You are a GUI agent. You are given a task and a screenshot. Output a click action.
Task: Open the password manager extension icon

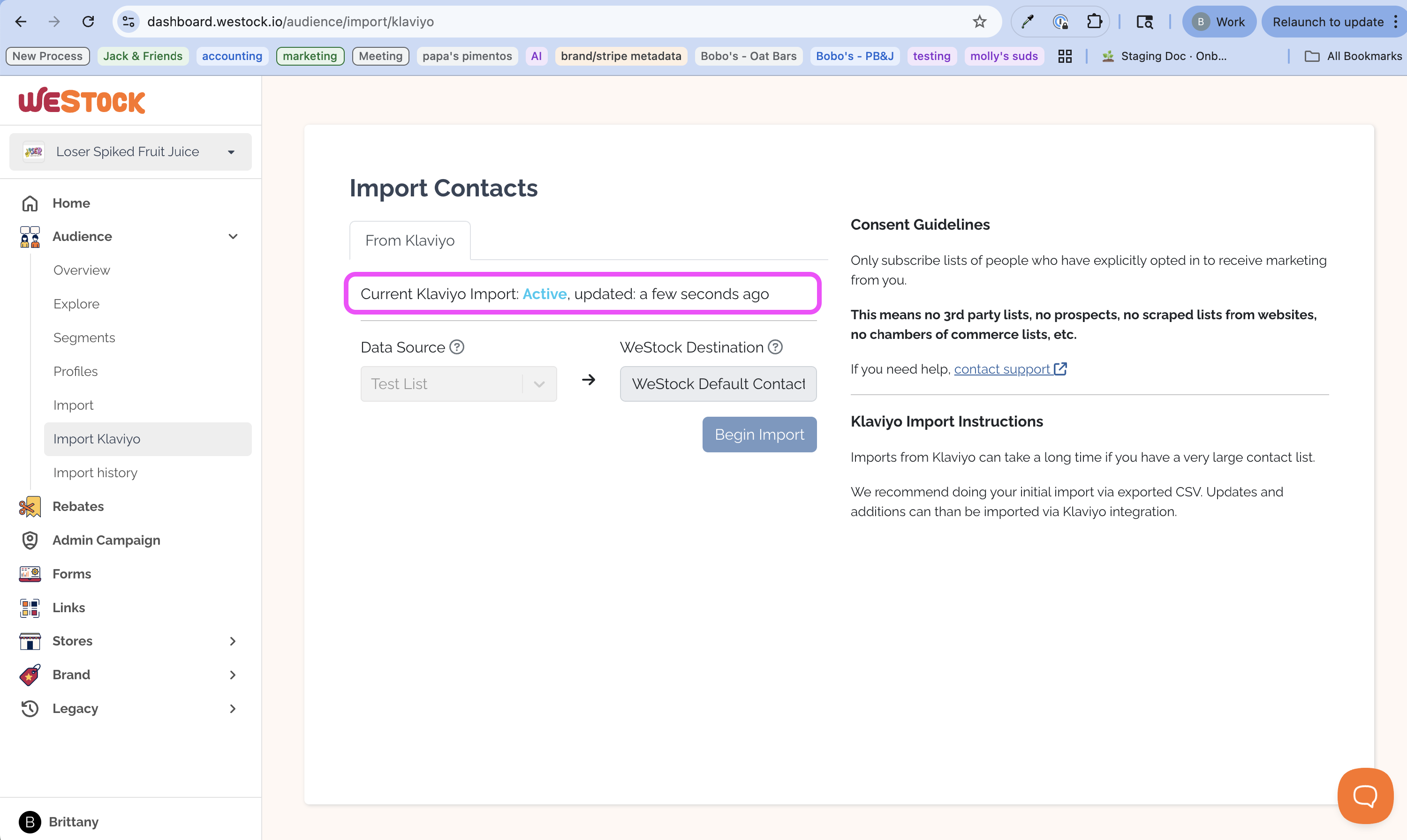pyautogui.click(x=1060, y=22)
